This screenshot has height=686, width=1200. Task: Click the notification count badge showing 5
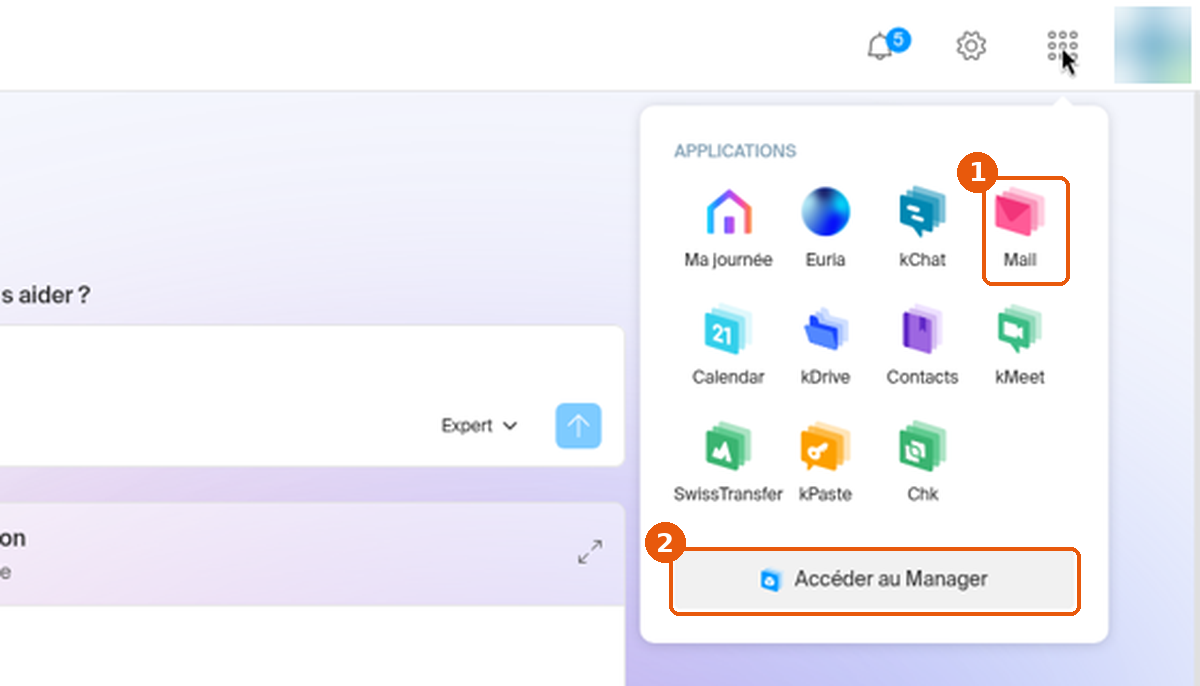[898, 41]
